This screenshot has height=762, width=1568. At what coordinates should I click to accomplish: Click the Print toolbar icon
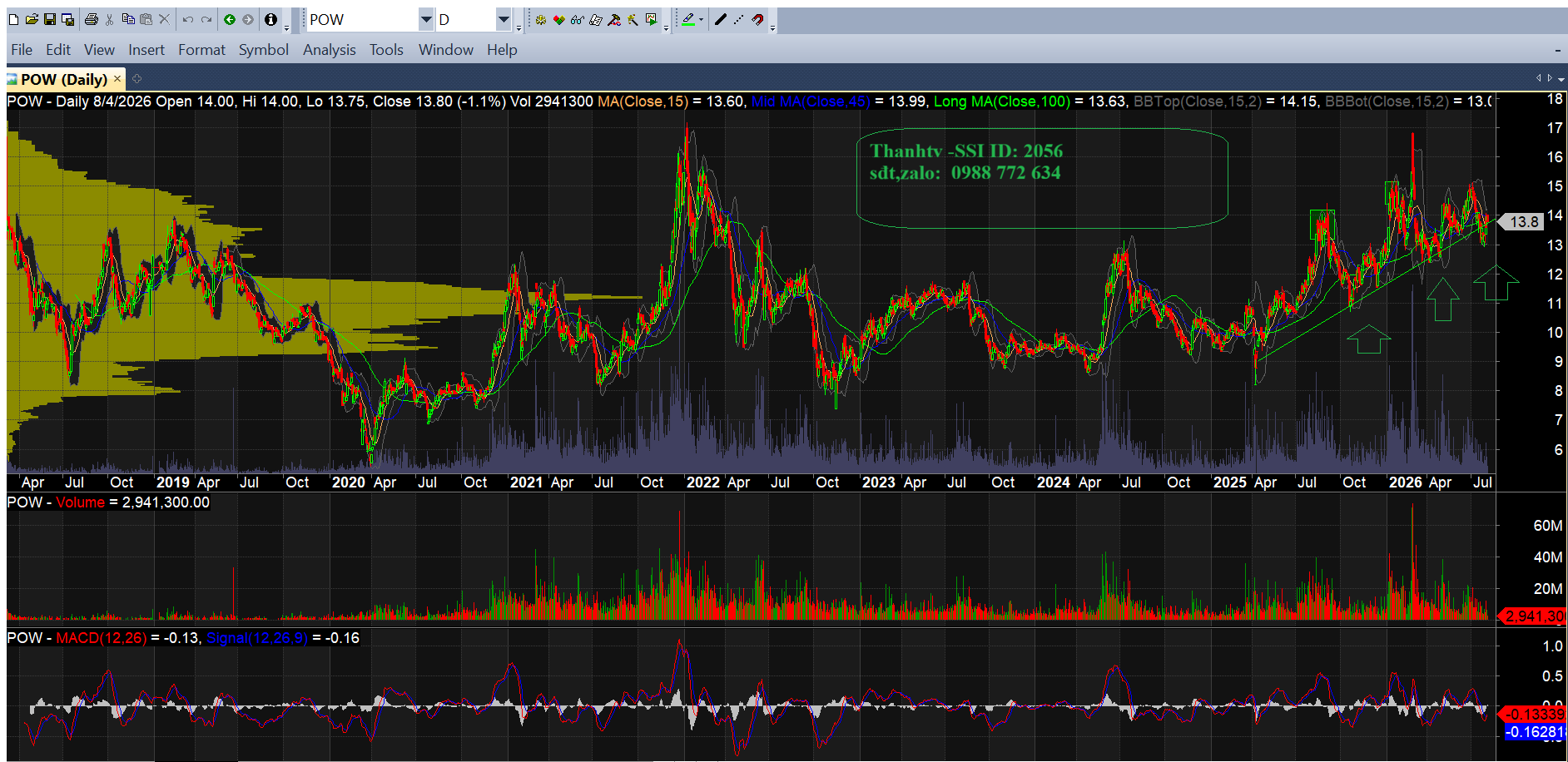[x=92, y=19]
